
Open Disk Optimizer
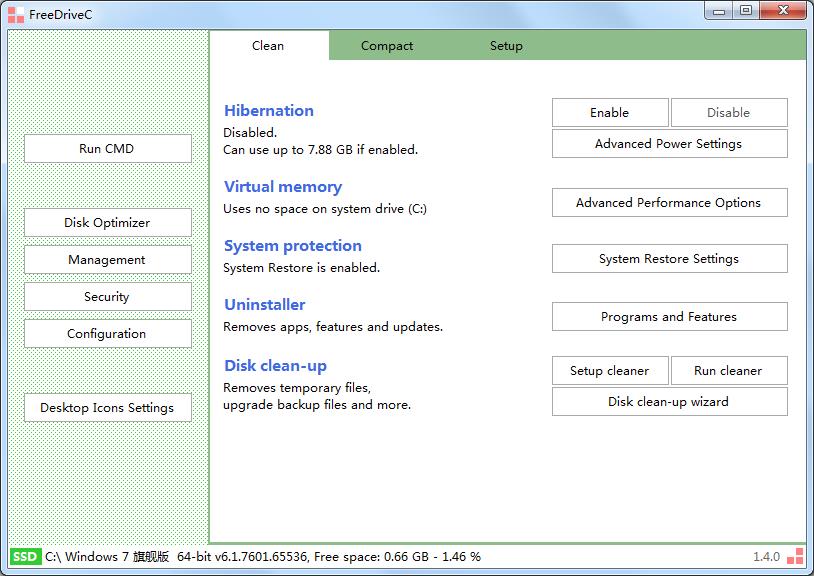[107, 223]
